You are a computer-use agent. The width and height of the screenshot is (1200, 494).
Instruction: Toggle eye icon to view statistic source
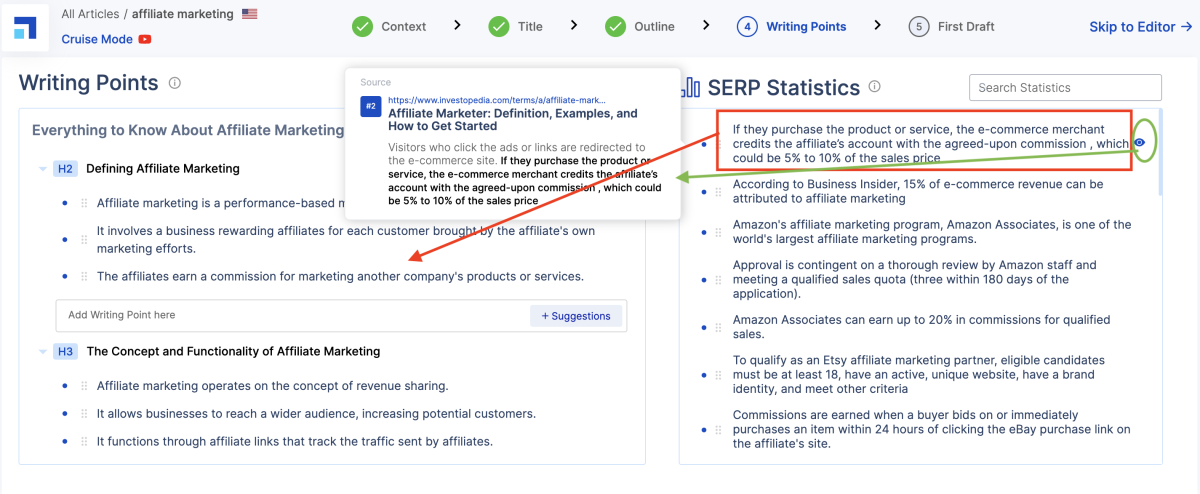(1140, 143)
